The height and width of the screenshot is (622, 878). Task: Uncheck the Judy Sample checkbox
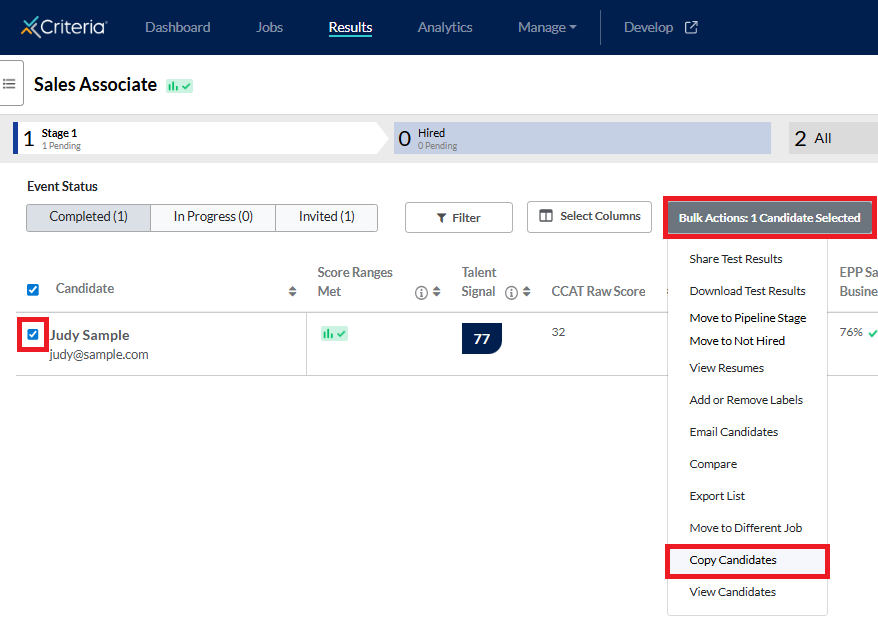click(x=33, y=334)
